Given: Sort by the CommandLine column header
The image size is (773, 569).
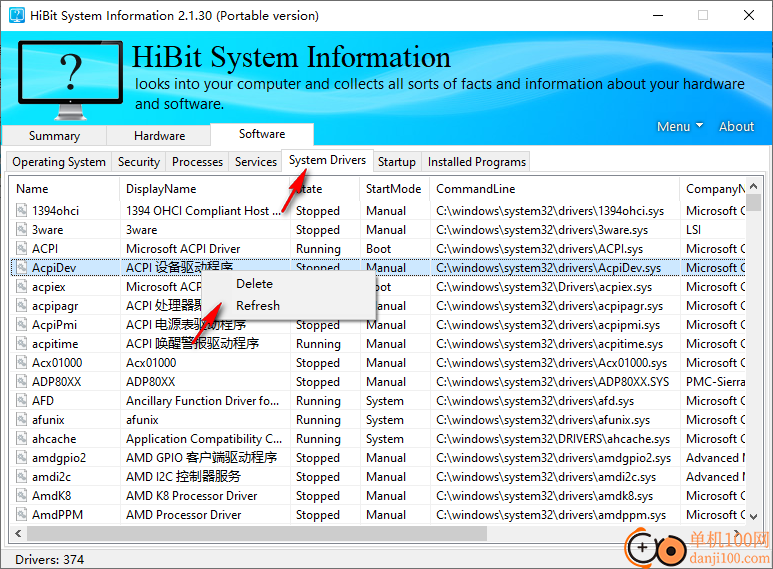Looking at the screenshot, I should 554,189.
